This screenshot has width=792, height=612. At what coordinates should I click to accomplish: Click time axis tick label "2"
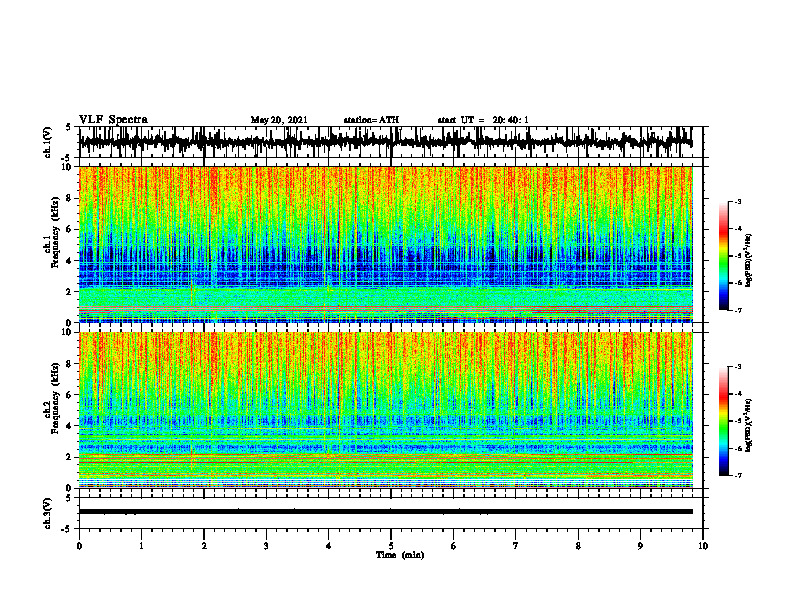tap(204, 546)
